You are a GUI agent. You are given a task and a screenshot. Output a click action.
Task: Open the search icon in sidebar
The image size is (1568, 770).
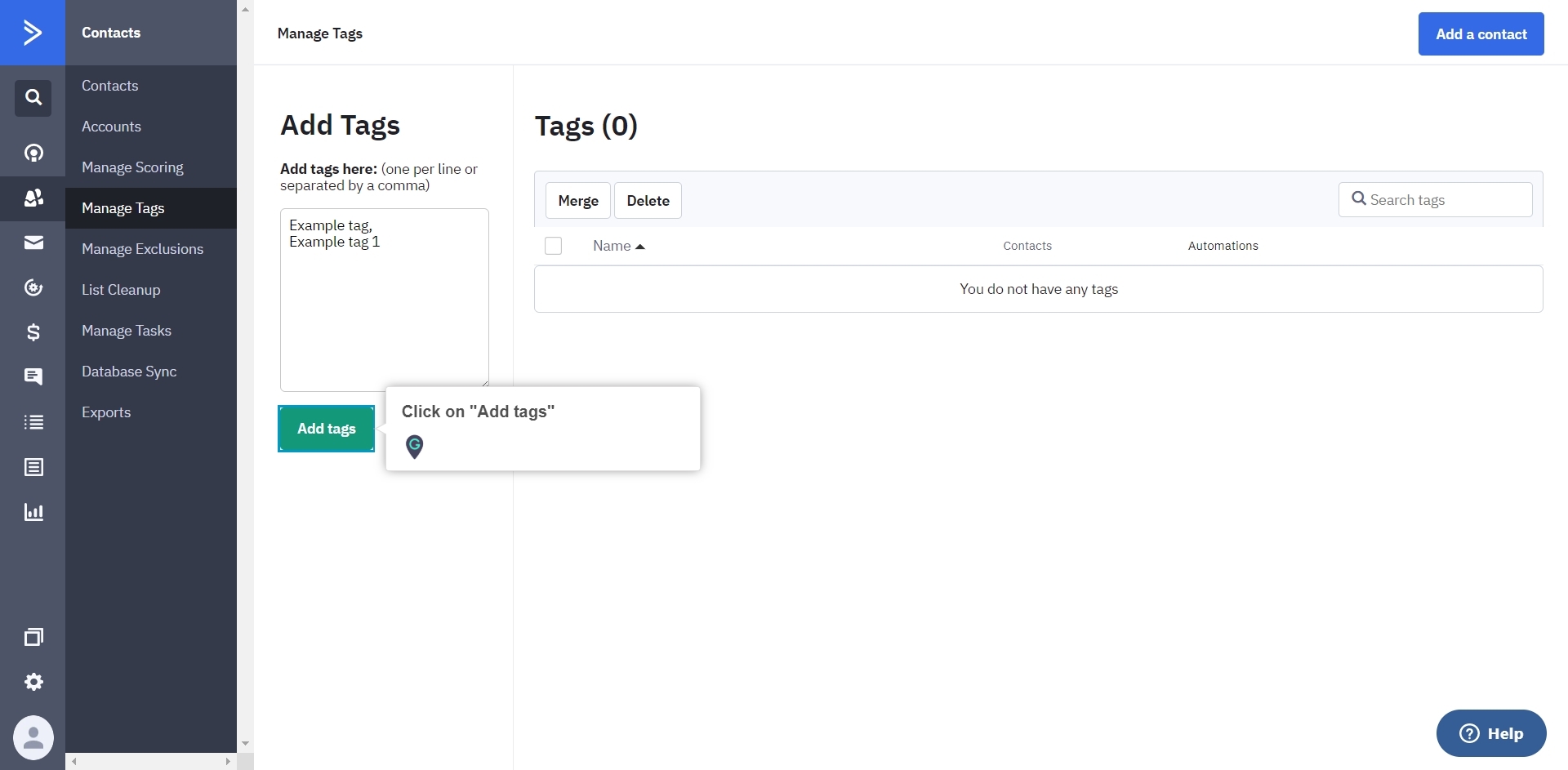click(33, 98)
